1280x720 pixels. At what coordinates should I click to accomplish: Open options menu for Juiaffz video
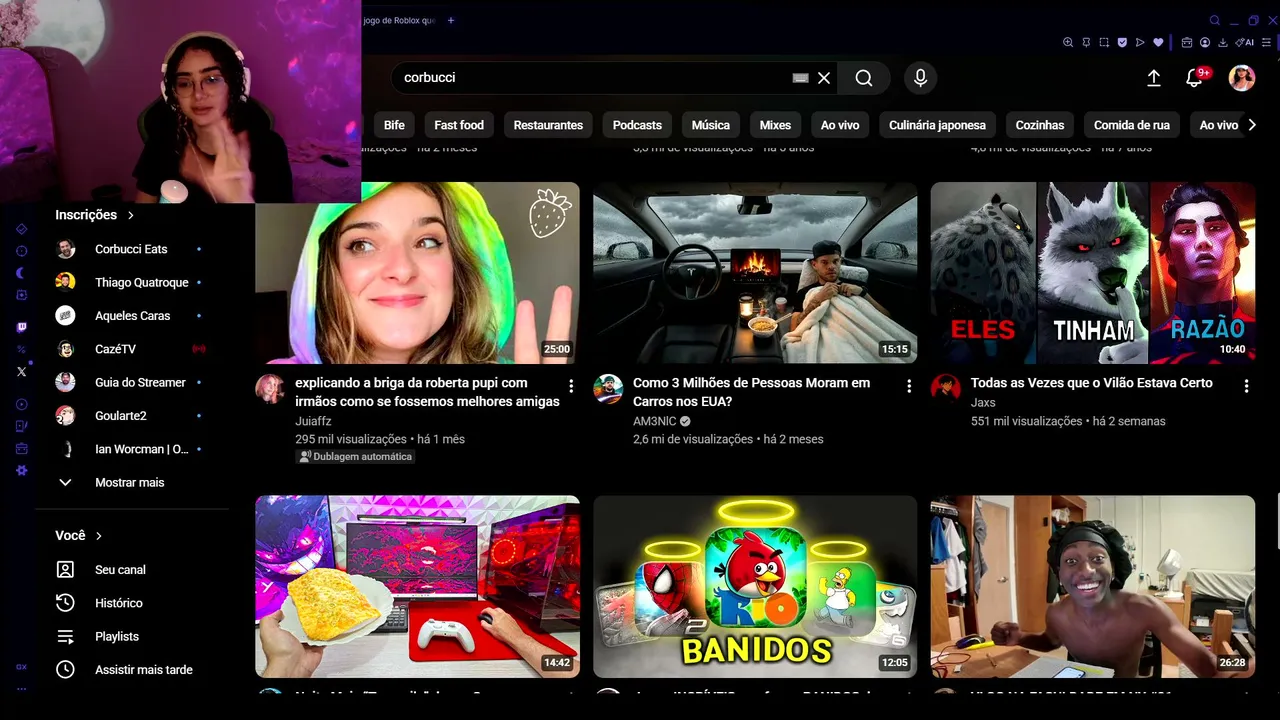pyautogui.click(x=571, y=386)
